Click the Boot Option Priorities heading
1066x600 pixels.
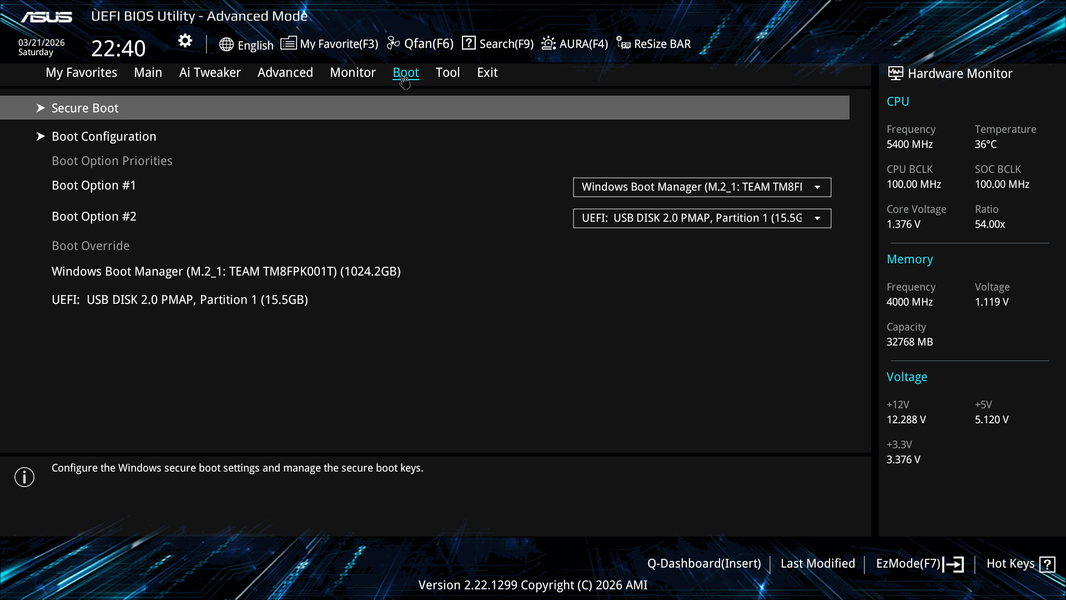coord(112,161)
